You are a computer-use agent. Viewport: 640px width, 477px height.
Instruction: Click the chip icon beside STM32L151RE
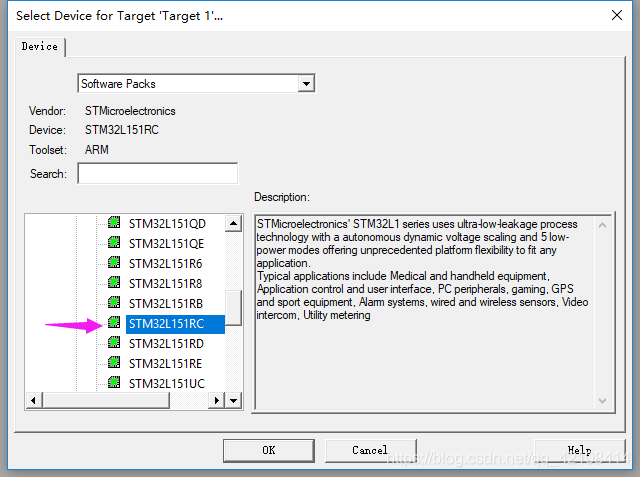click(x=114, y=362)
